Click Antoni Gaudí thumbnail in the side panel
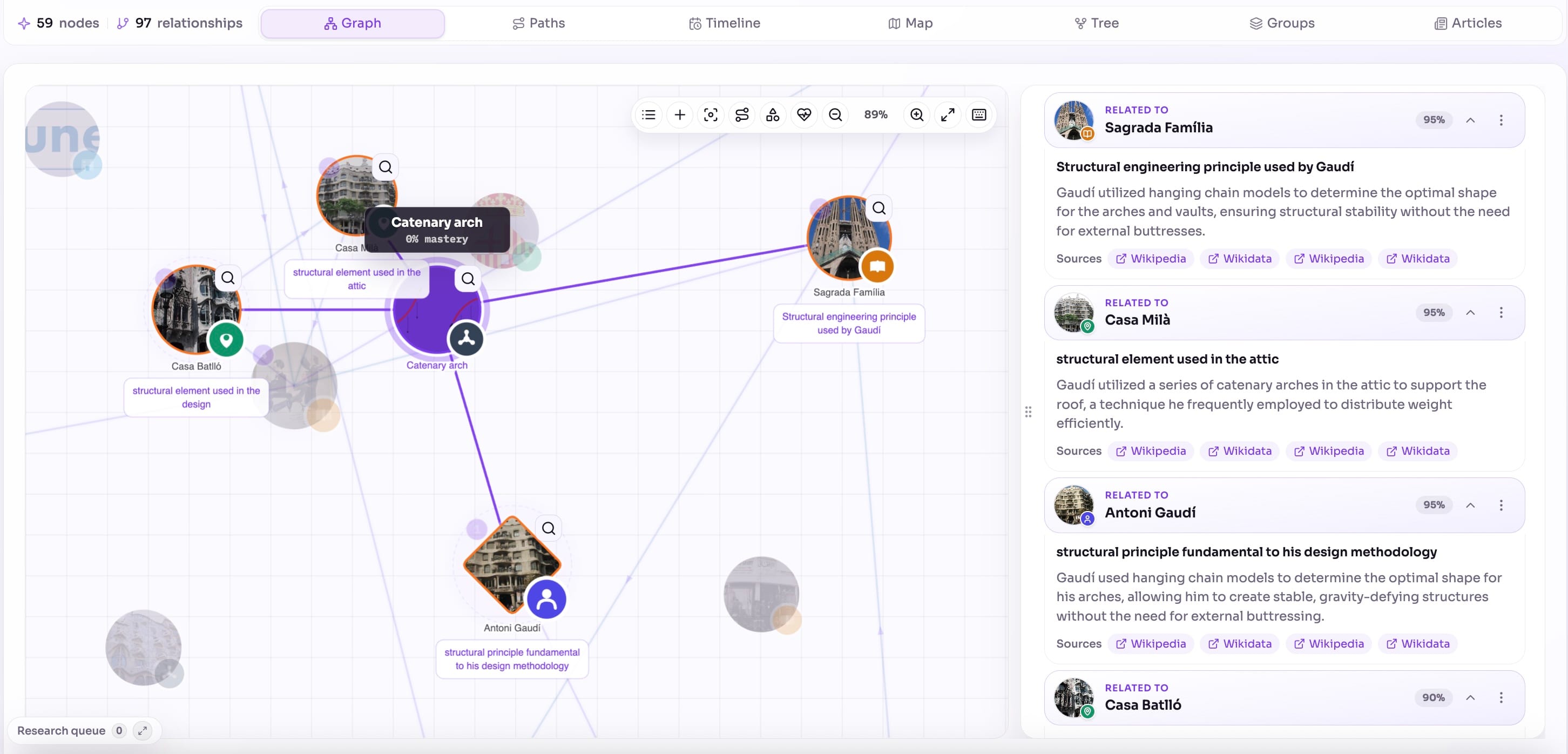 1074,505
